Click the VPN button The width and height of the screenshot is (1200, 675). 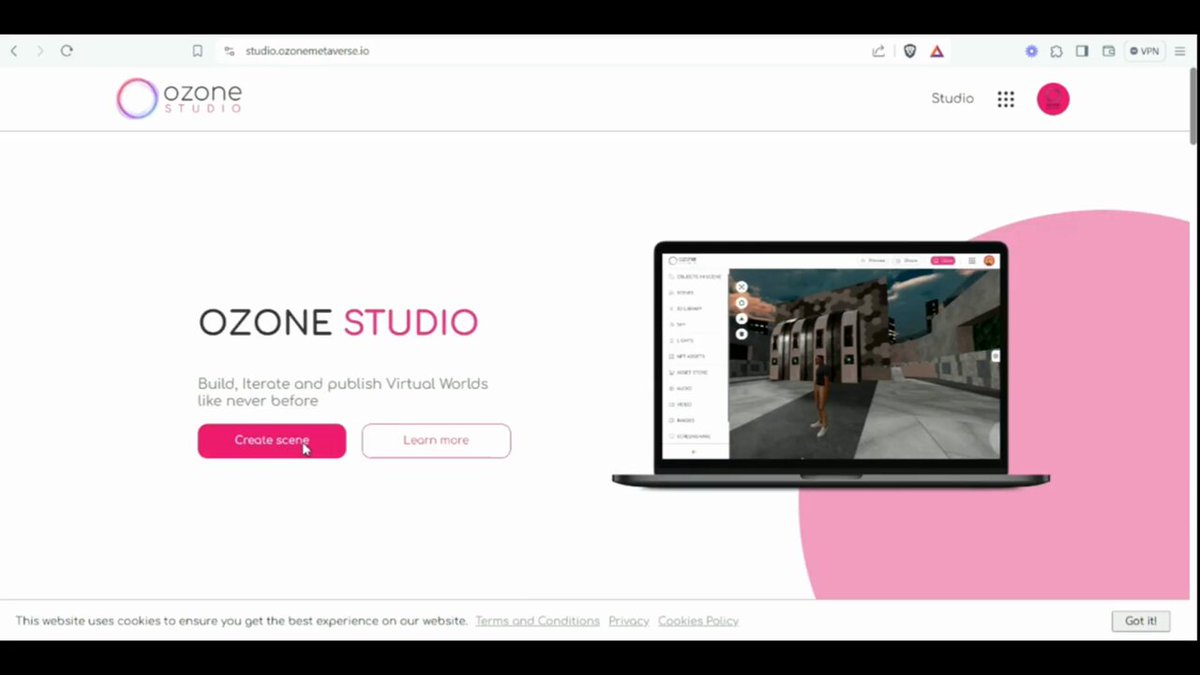pyautogui.click(x=1145, y=51)
